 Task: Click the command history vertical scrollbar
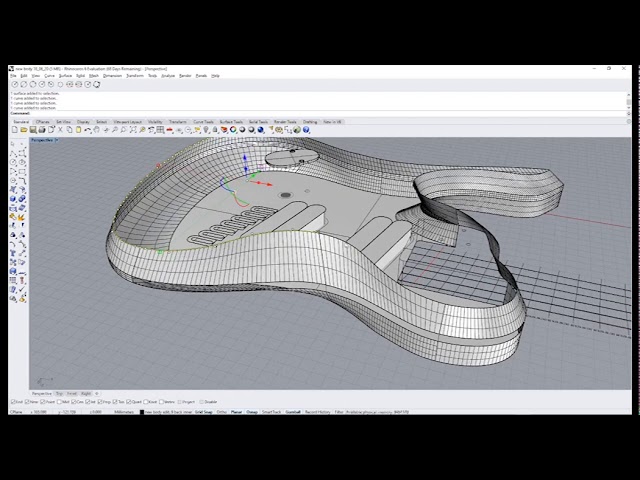point(629,101)
